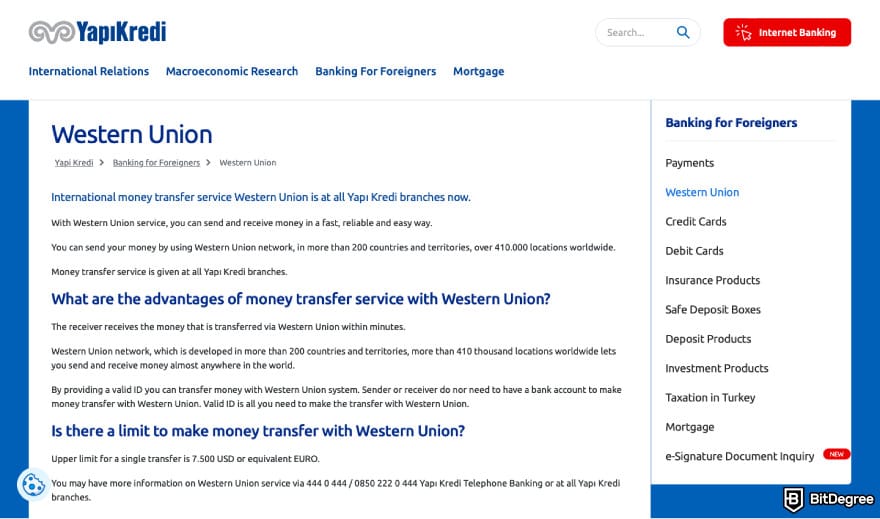Image resolution: width=880 pixels, height=519 pixels.
Task: Click Western Union breadcrumb text
Action: pos(248,163)
